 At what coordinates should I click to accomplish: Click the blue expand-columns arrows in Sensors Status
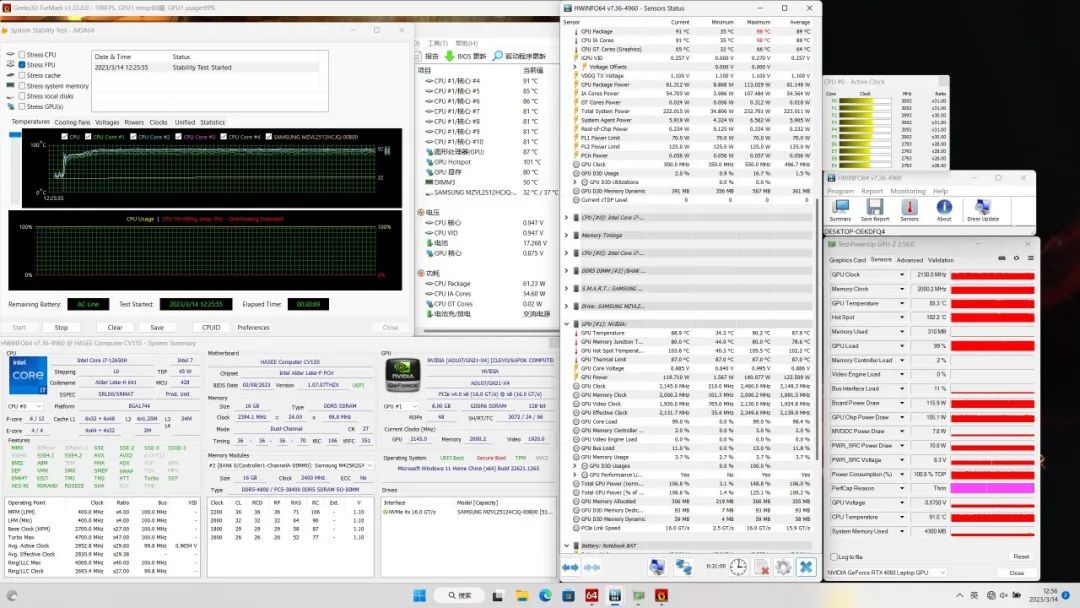tap(570, 567)
